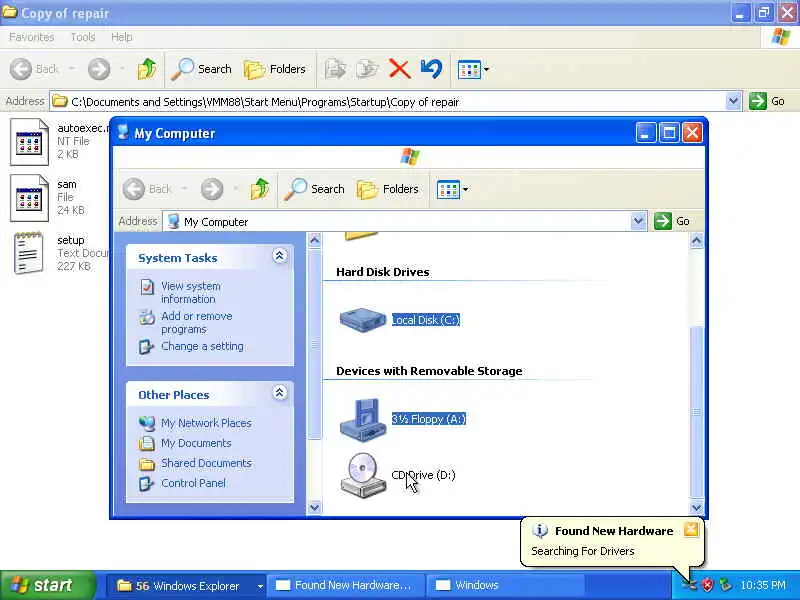Back history dropdown arrow in My Computer
The height and width of the screenshot is (600, 800).
[x=185, y=189]
